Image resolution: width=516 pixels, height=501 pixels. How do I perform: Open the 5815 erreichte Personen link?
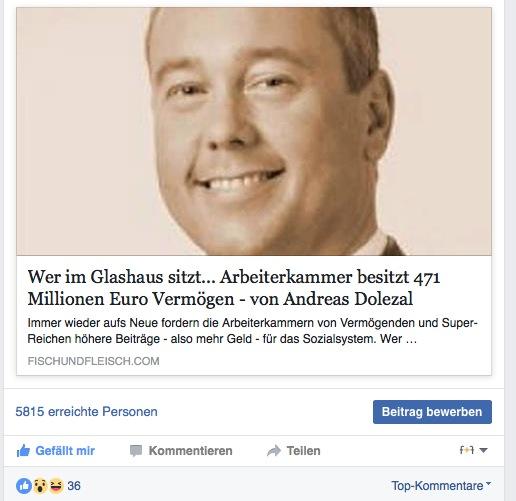tap(86, 412)
